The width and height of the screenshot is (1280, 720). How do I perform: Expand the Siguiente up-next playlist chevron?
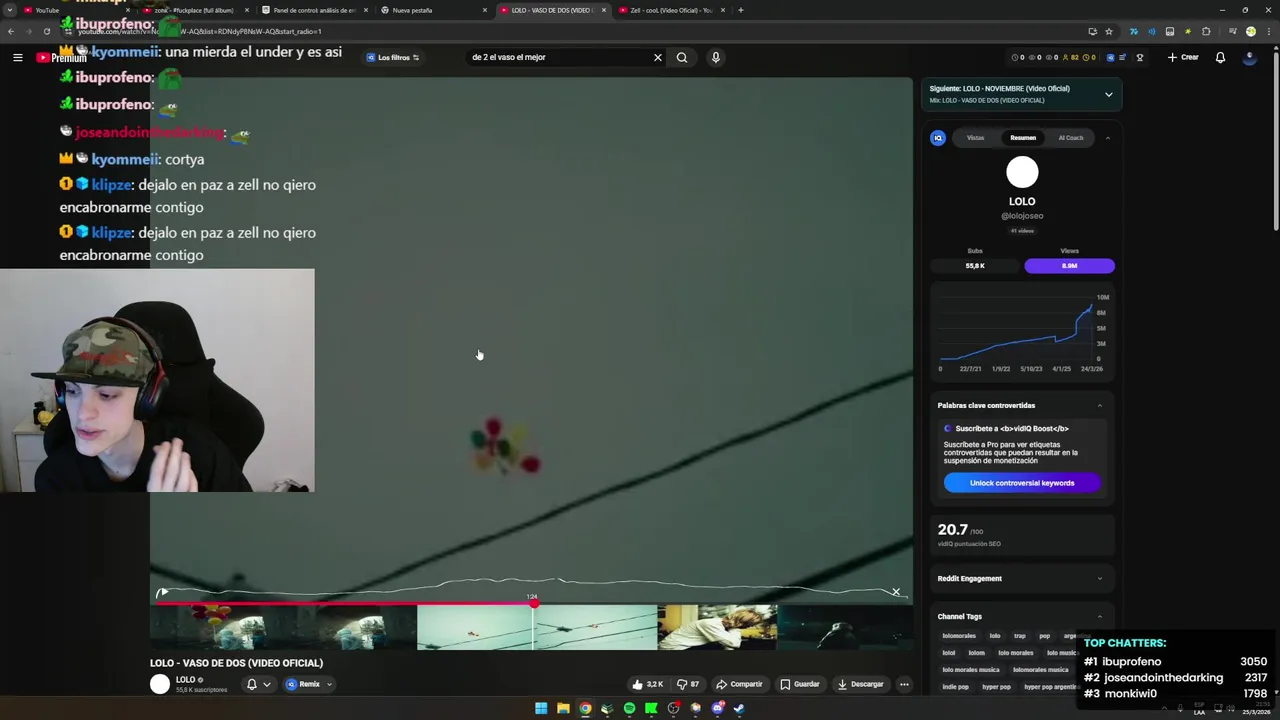pos(1108,94)
